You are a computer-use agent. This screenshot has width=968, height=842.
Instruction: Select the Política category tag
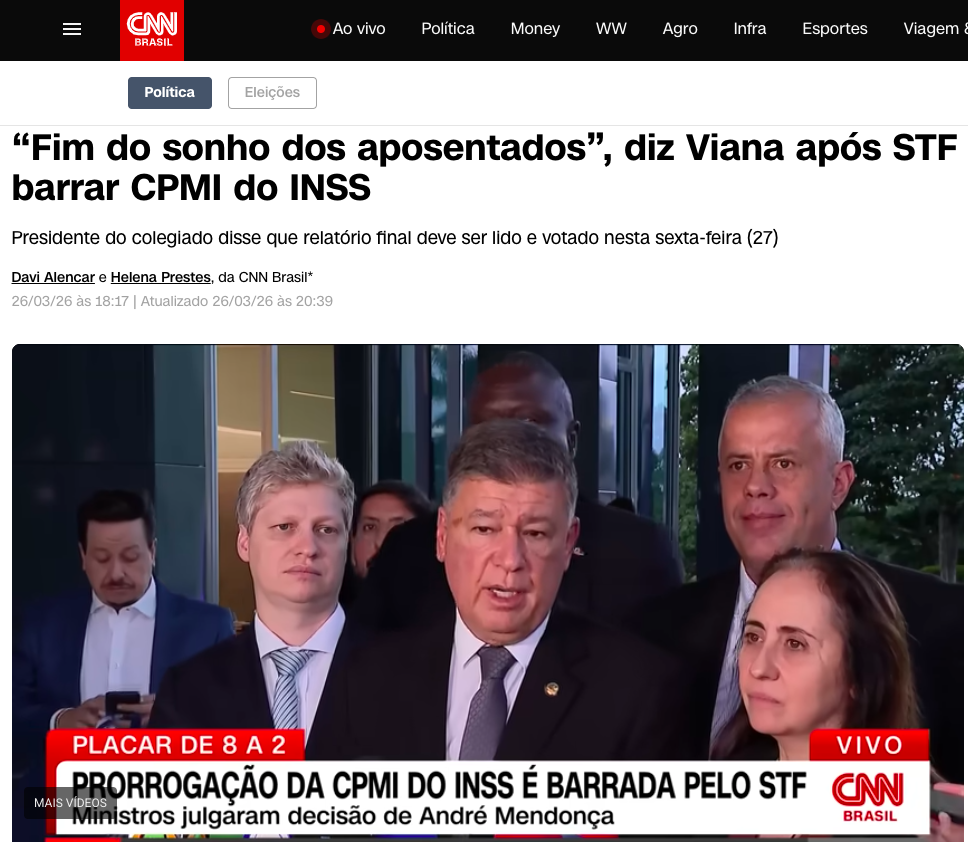click(170, 93)
